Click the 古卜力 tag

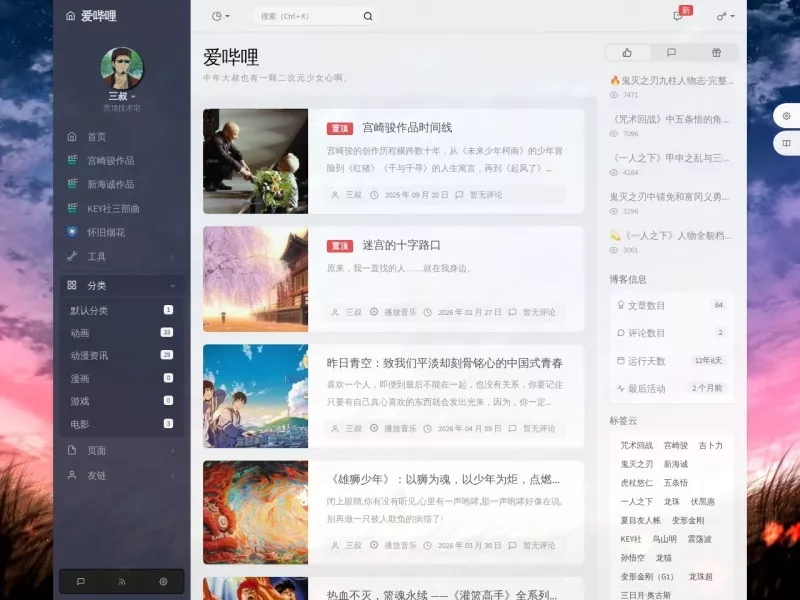tap(710, 445)
